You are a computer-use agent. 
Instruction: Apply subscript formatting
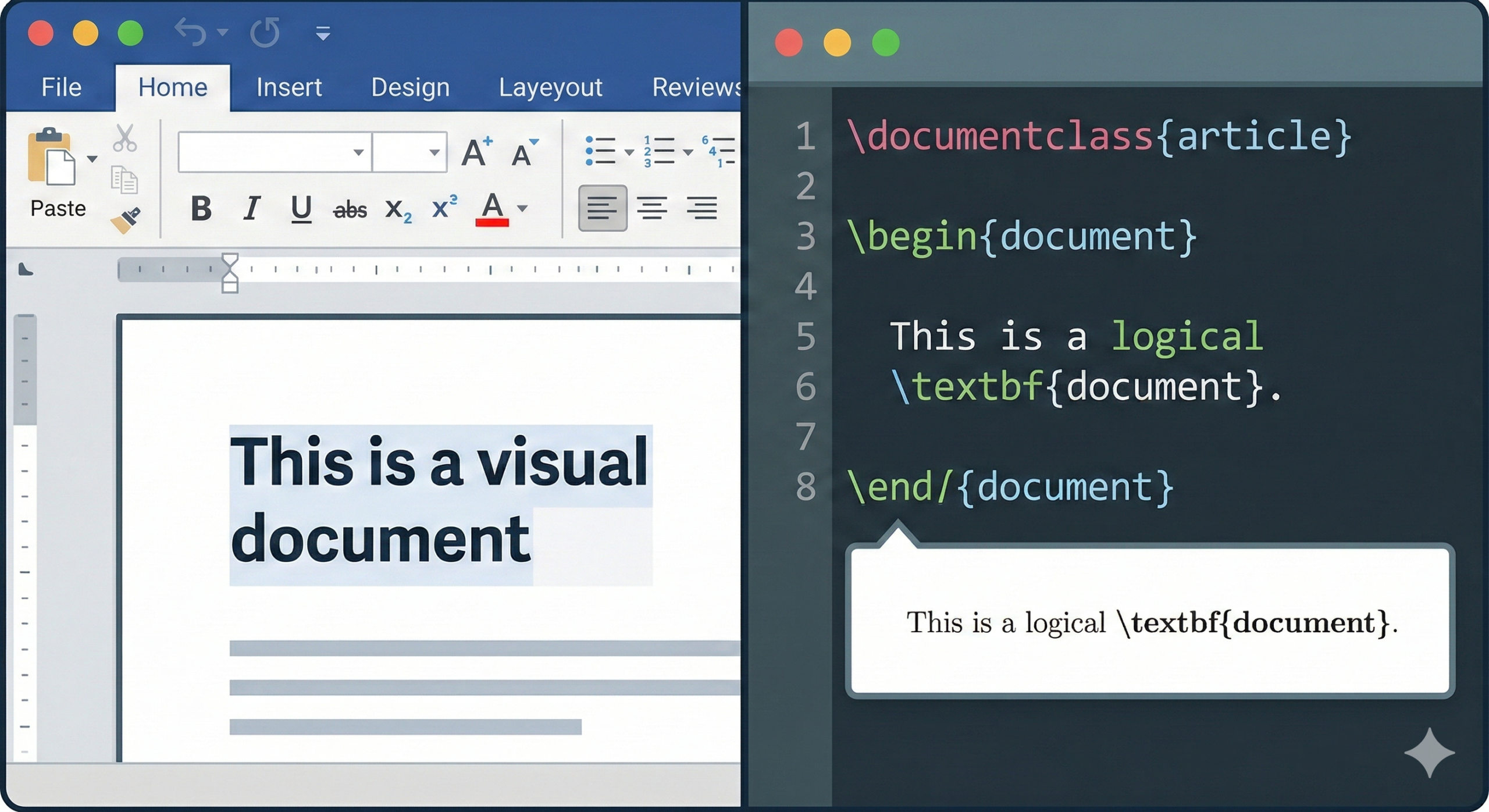click(x=398, y=209)
